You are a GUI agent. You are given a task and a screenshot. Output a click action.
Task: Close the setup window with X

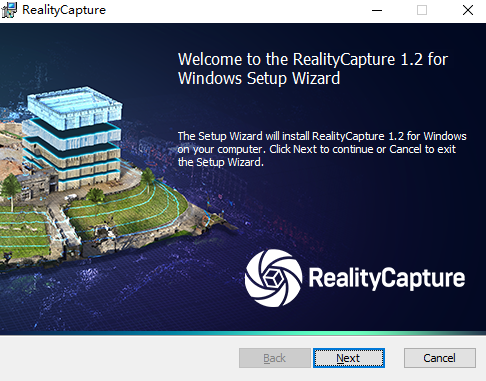(468, 10)
